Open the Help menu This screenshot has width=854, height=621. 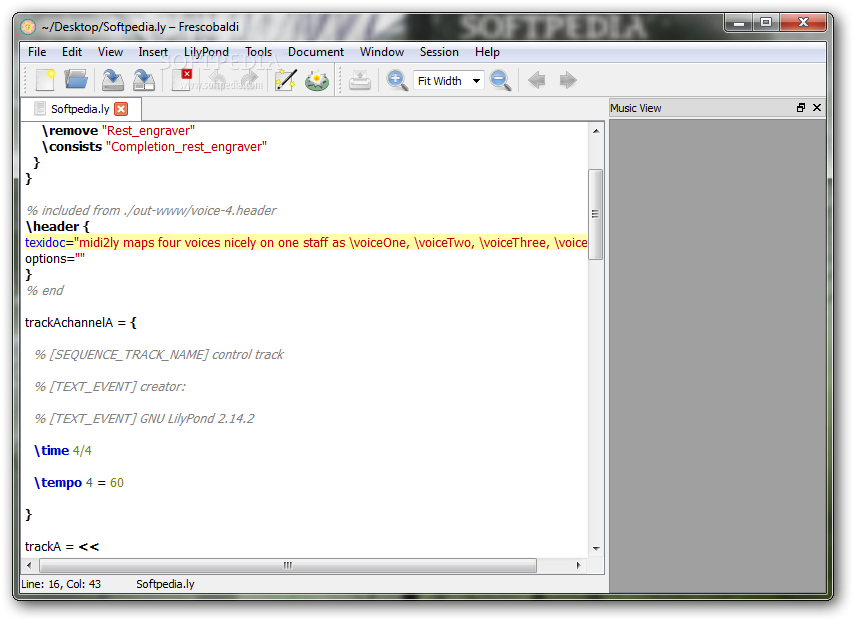[487, 52]
